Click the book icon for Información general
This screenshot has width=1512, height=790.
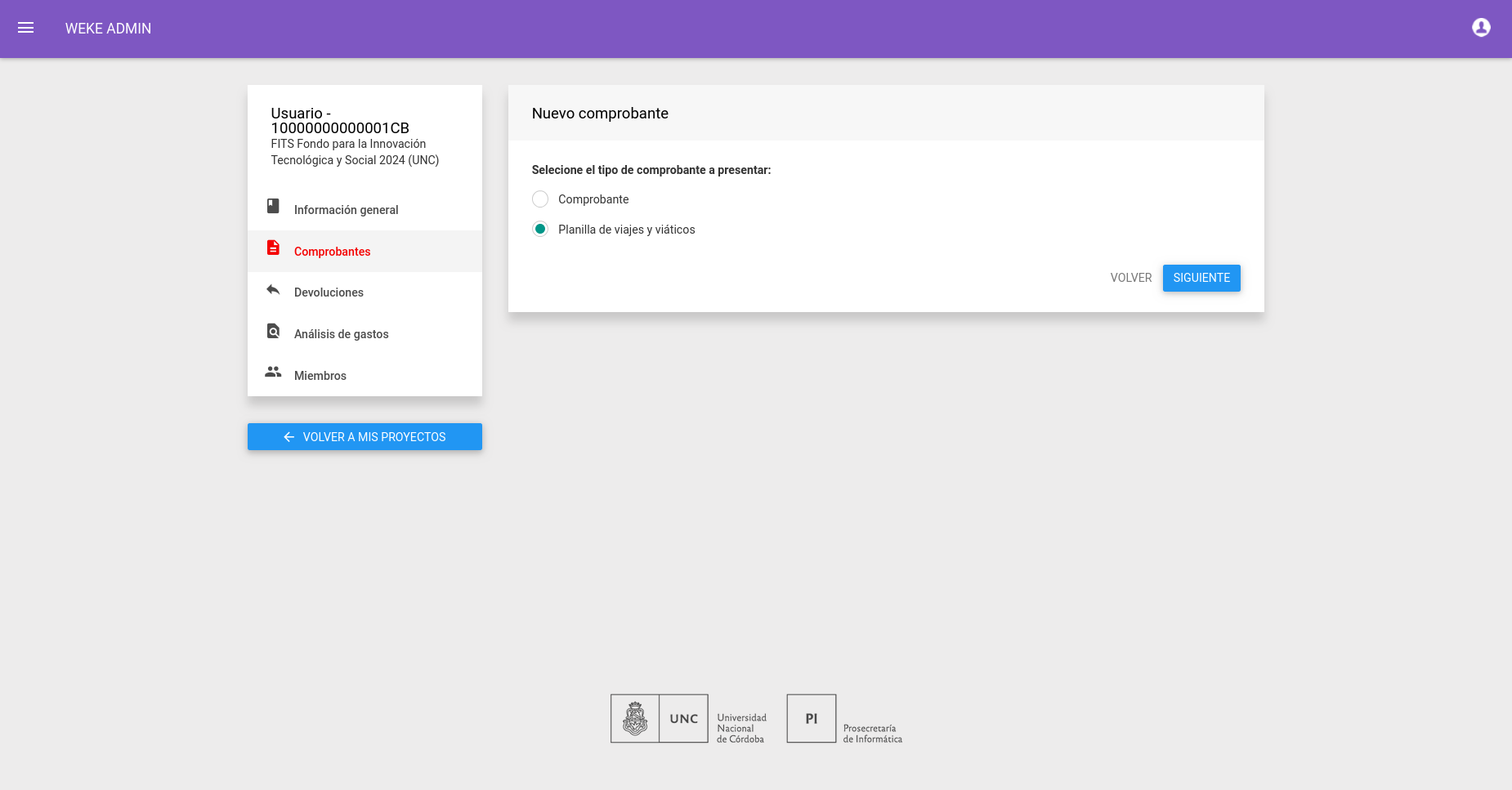click(x=273, y=206)
